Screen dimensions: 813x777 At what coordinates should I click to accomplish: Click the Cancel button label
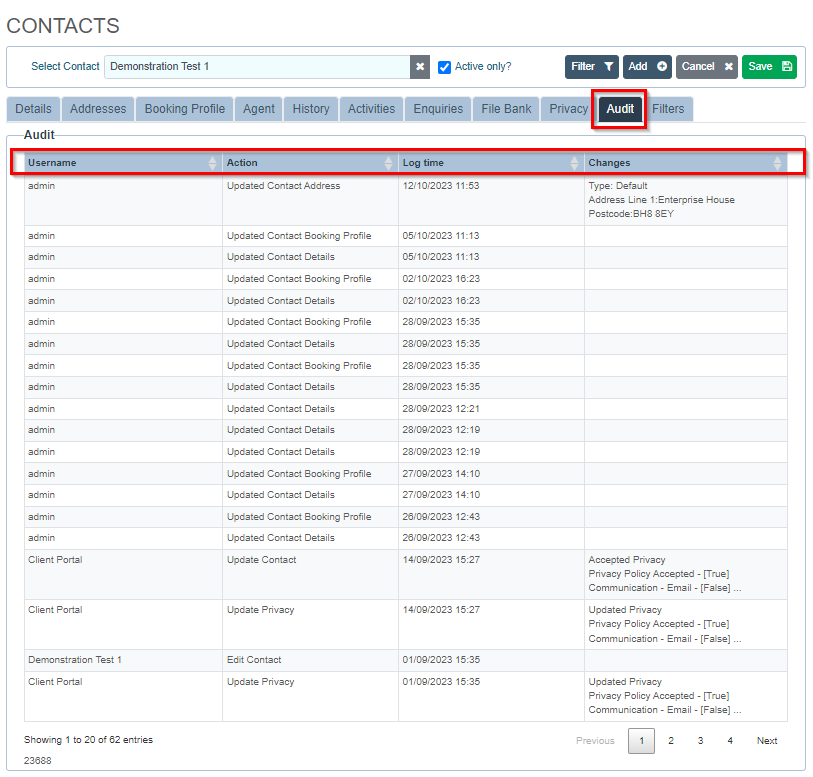coord(698,66)
